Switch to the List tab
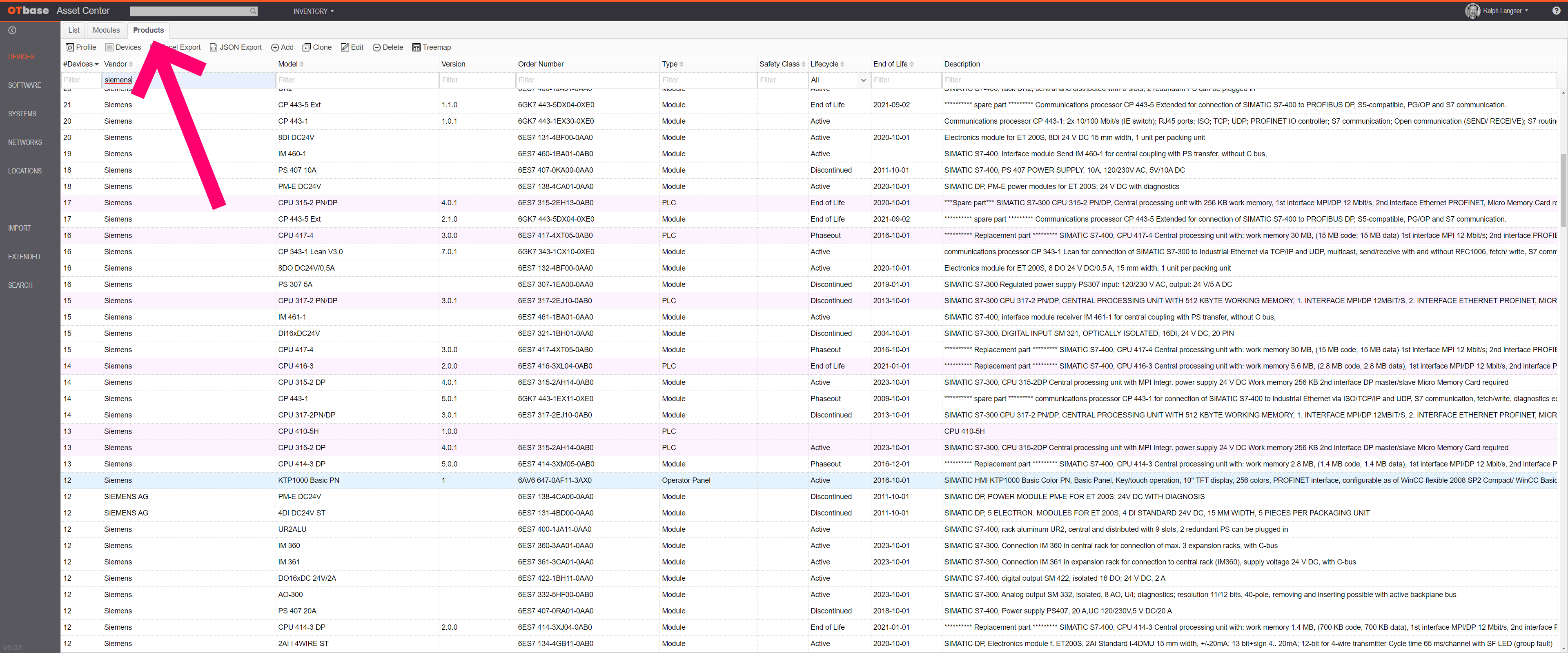This screenshot has height=653, width=1568. [x=73, y=31]
